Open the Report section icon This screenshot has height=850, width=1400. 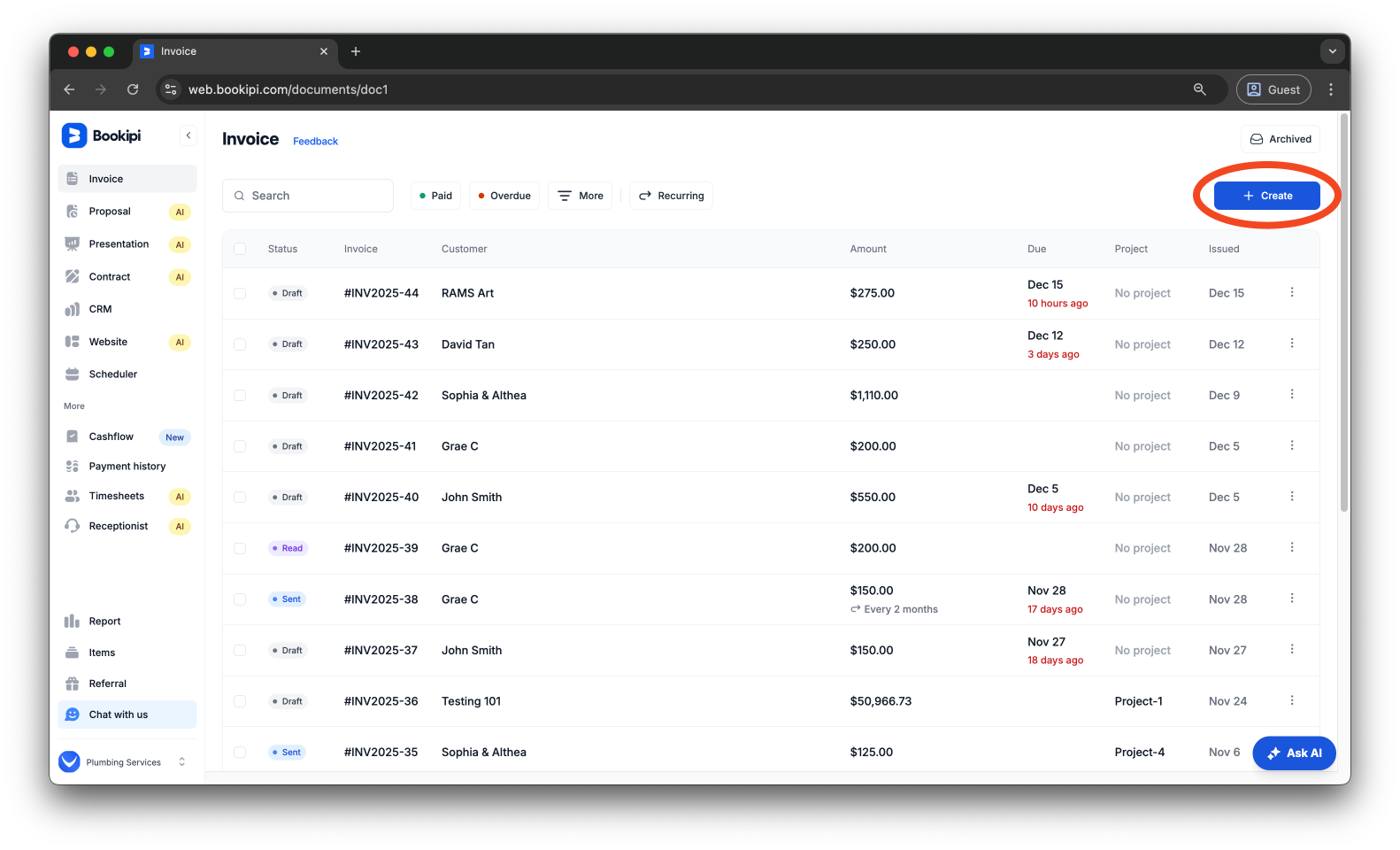pos(73,622)
